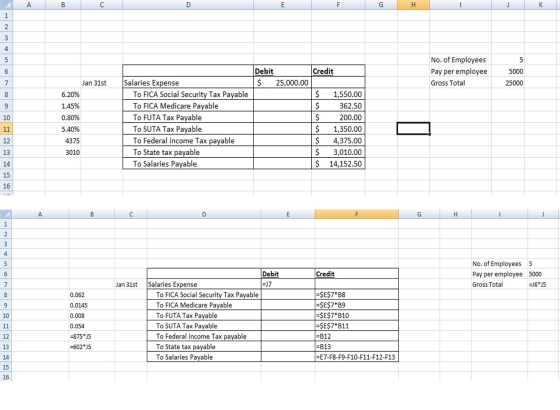Image resolution: width=560 pixels, height=410 pixels.
Task: Click the Select All corner of the values sheet
Action: [x=6, y=5]
